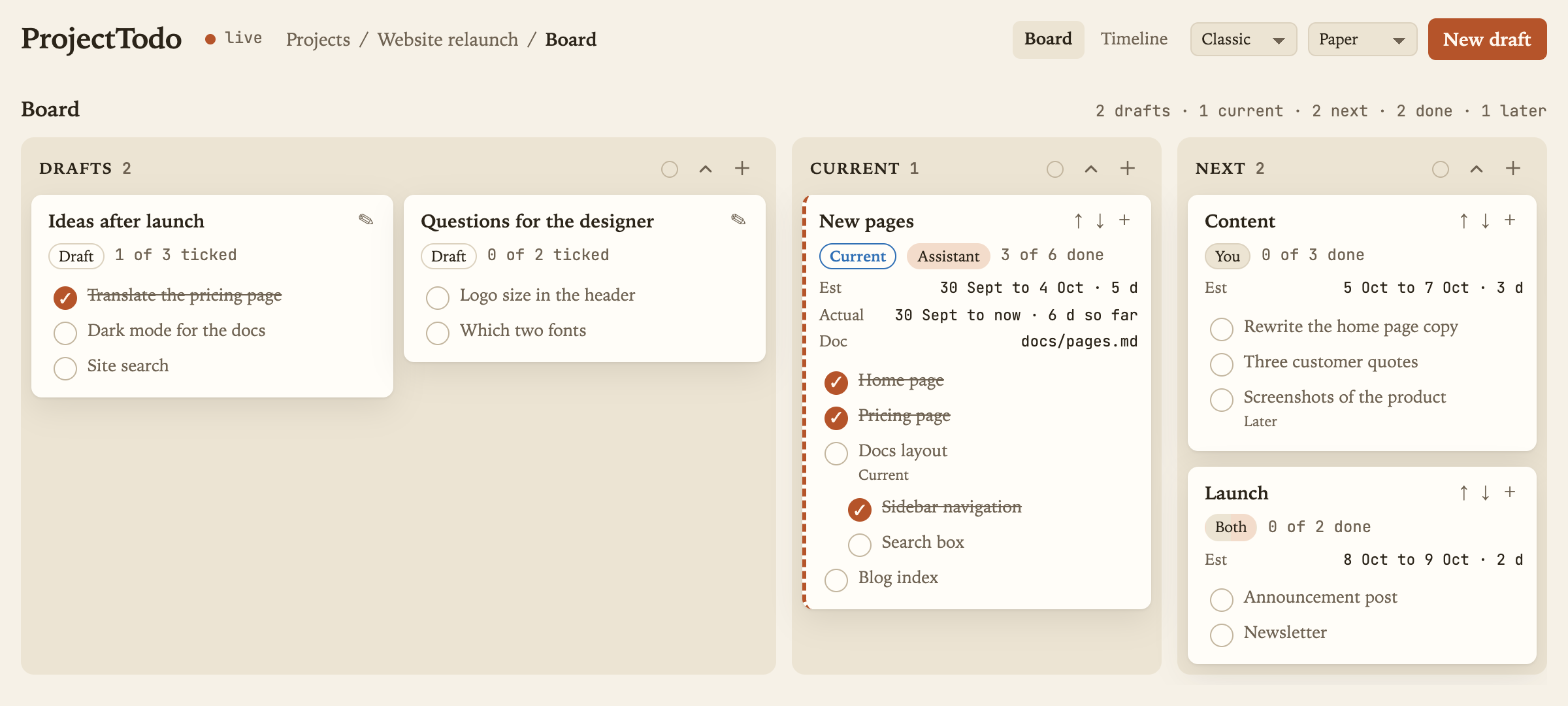1568x706 pixels.
Task: Open the New pages card title
Action: click(x=866, y=222)
